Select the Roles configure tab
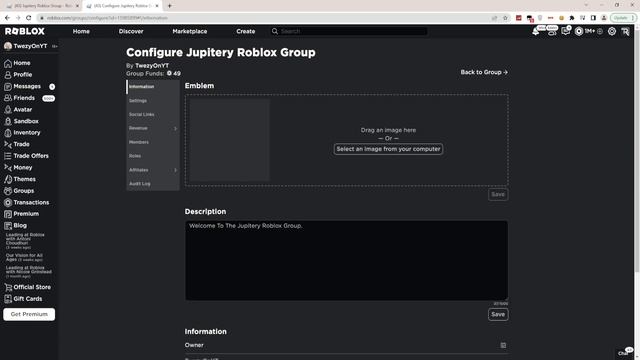 click(x=153, y=156)
